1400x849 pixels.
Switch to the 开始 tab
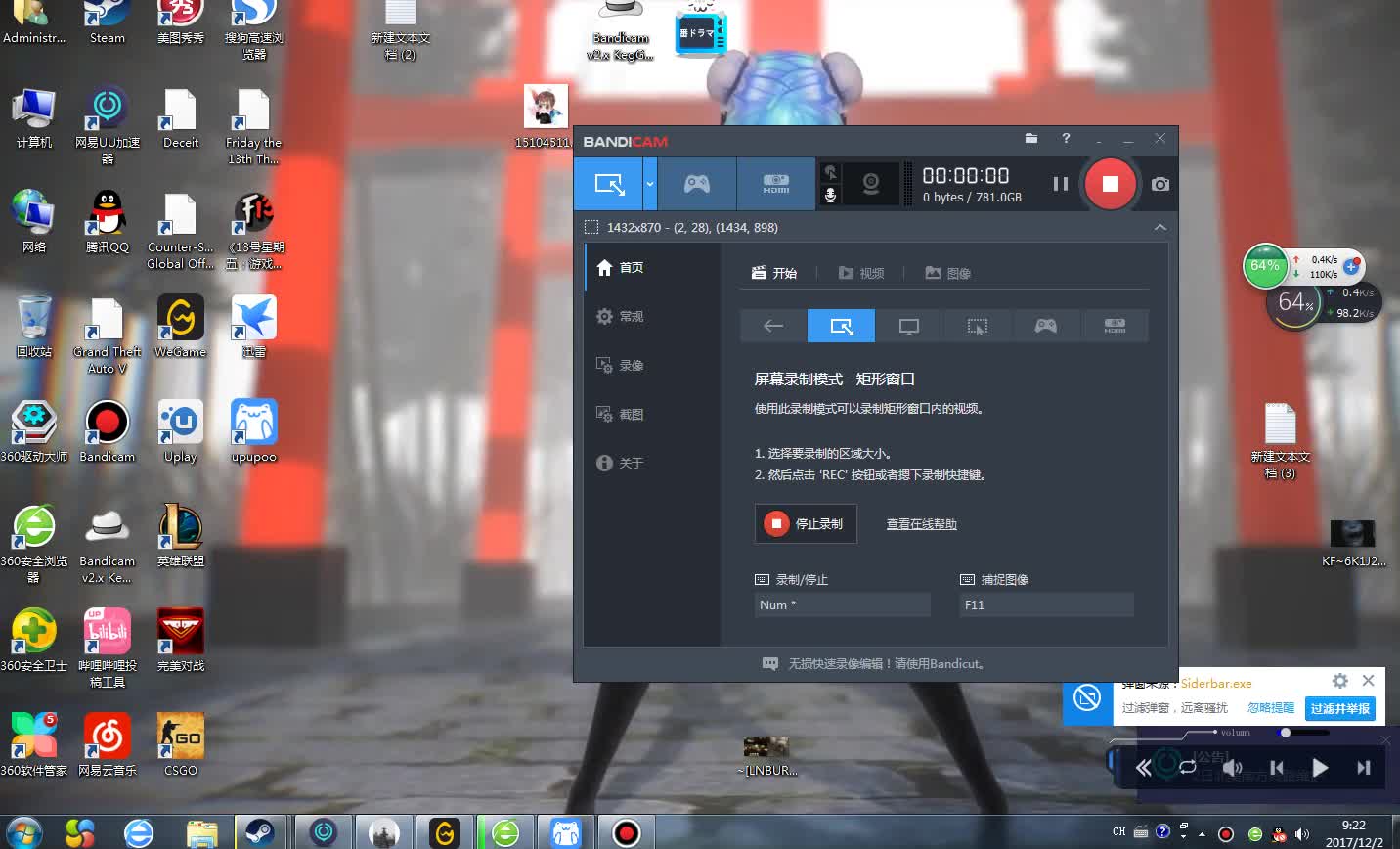(x=774, y=273)
